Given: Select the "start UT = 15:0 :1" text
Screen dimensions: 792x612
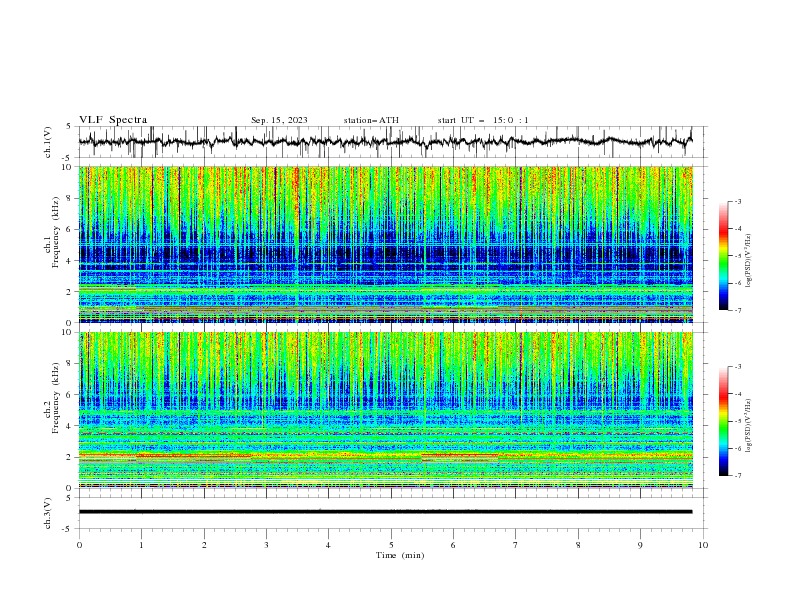Looking at the screenshot, I should pyautogui.click(x=483, y=120).
